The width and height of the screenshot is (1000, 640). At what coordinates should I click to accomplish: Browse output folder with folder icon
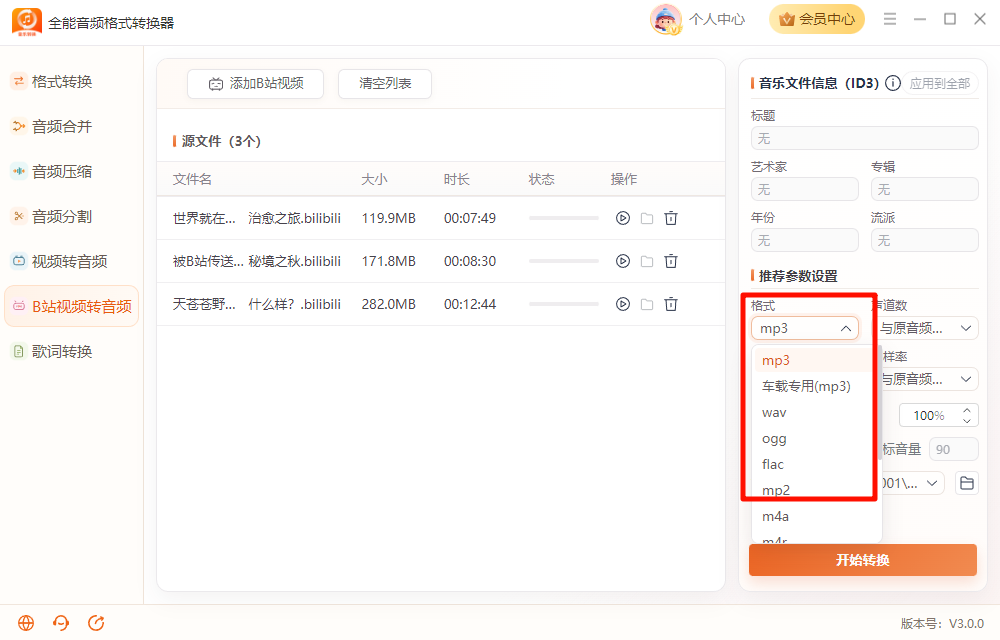[967, 483]
